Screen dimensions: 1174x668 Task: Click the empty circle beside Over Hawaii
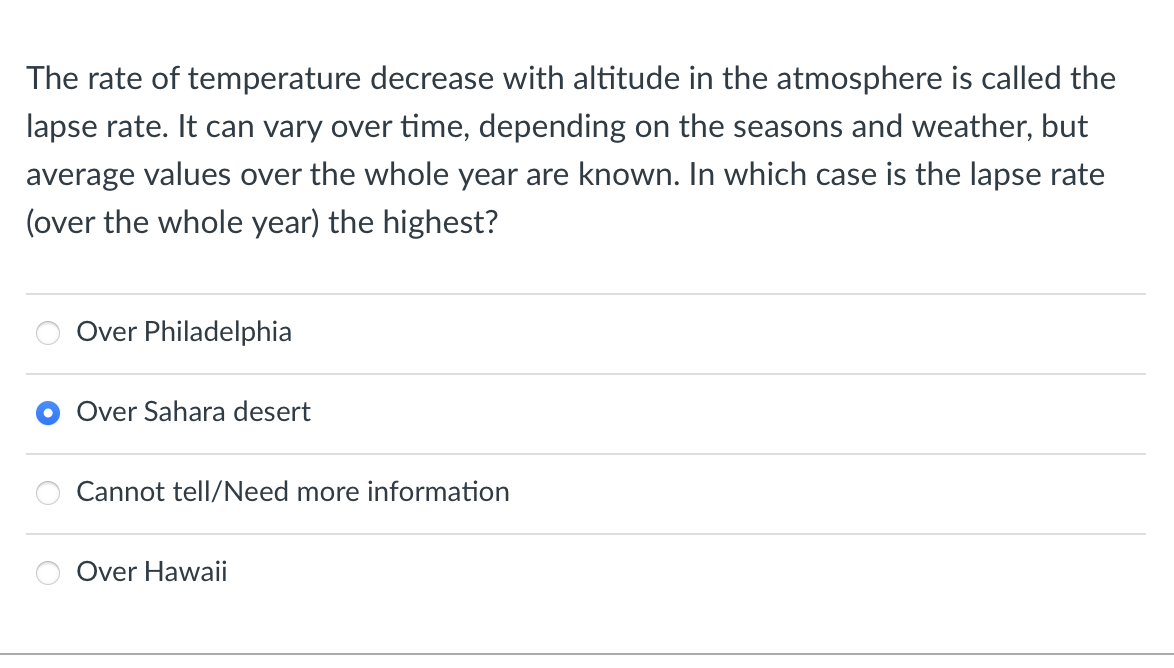pyautogui.click(x=47, y=572)
